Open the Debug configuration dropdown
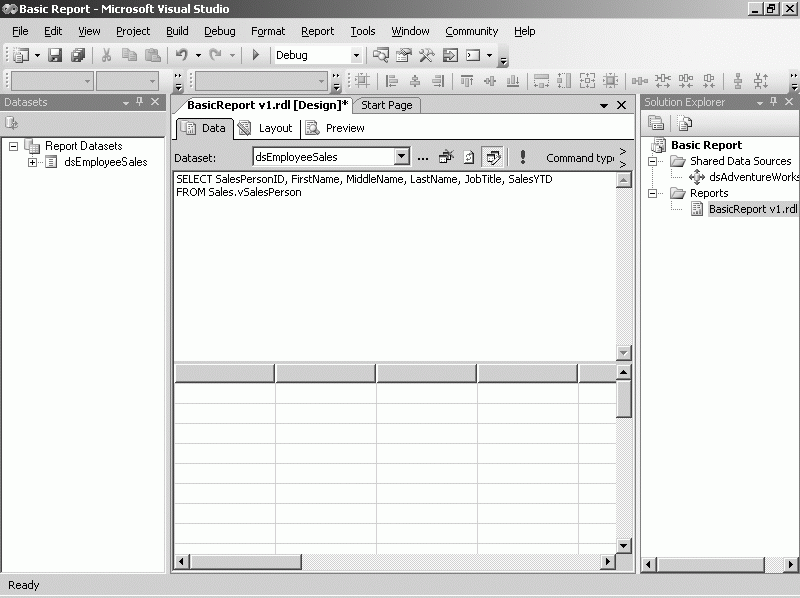 coord(356,55)
